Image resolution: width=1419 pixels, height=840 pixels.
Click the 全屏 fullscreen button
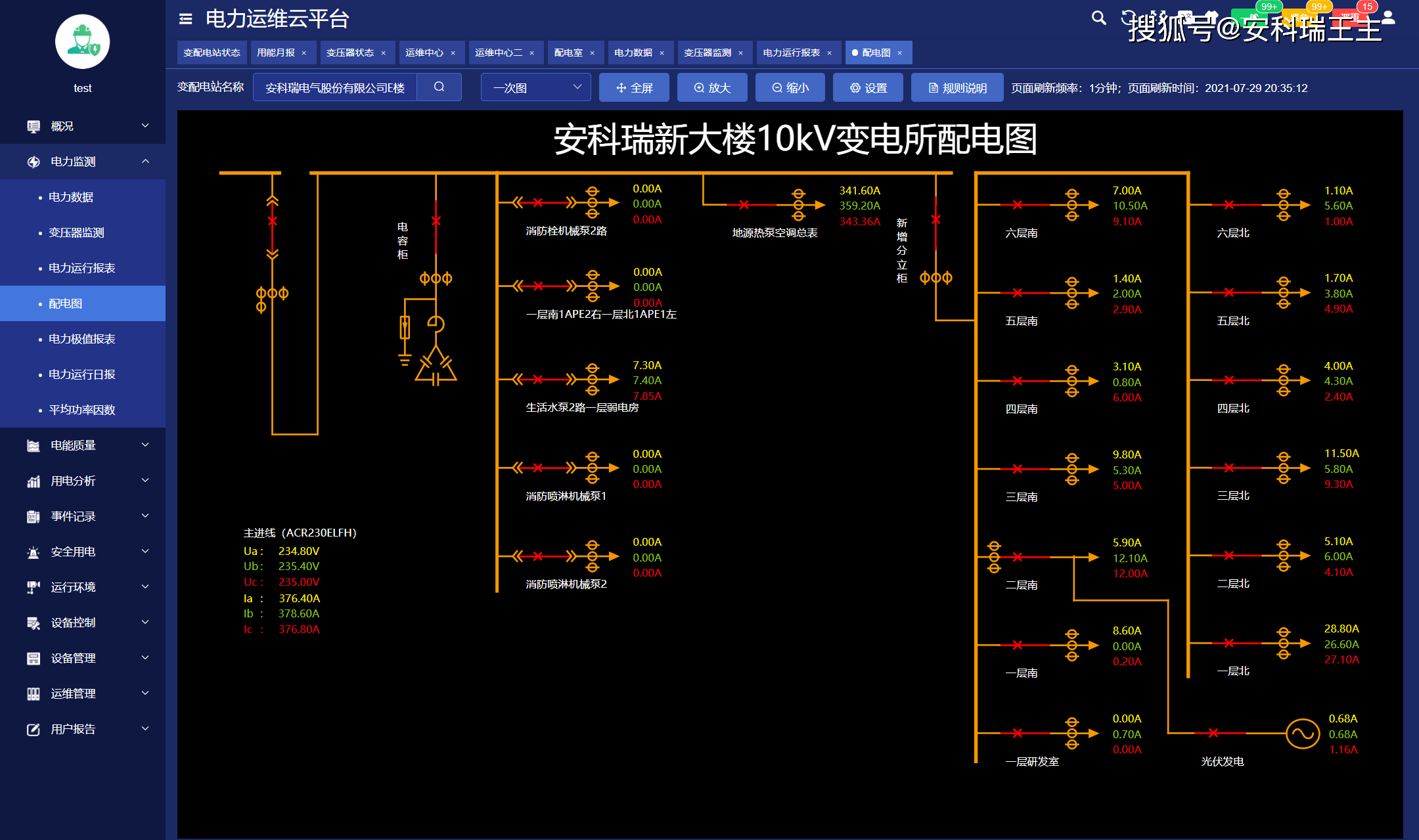pyautogui.click(x=634, y=87)
